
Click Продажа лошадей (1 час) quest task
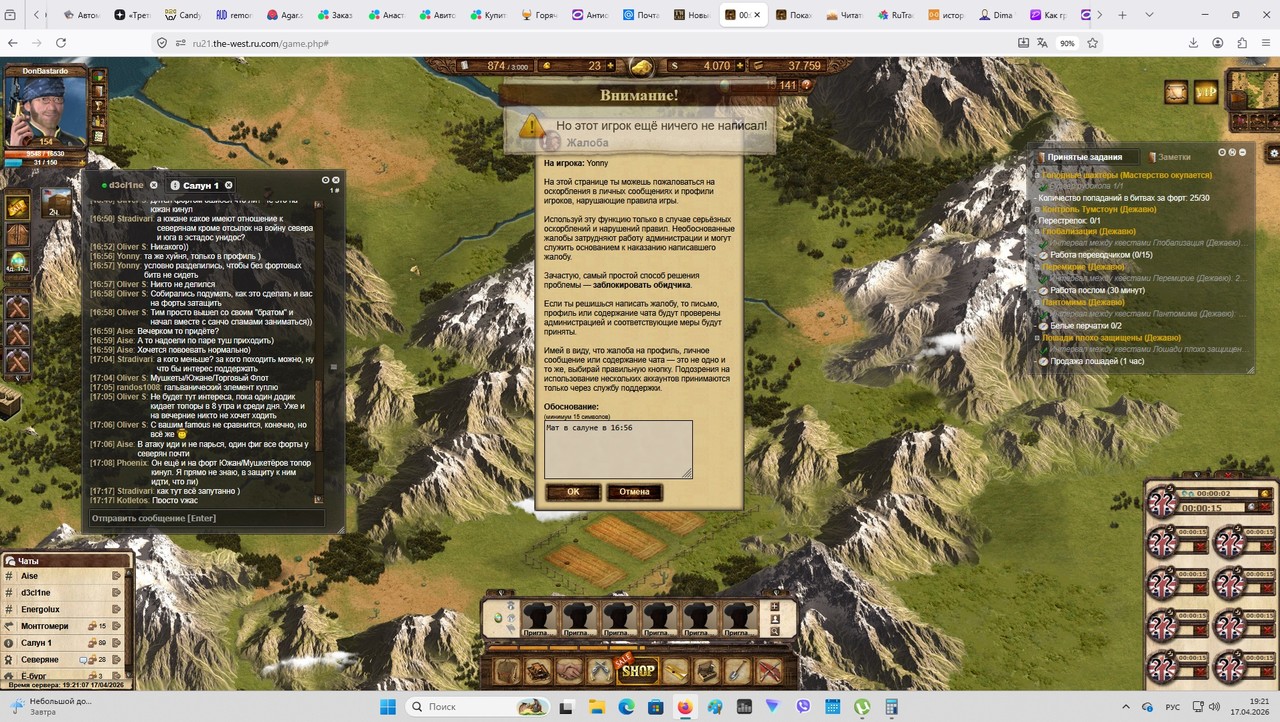(1099, 361)
